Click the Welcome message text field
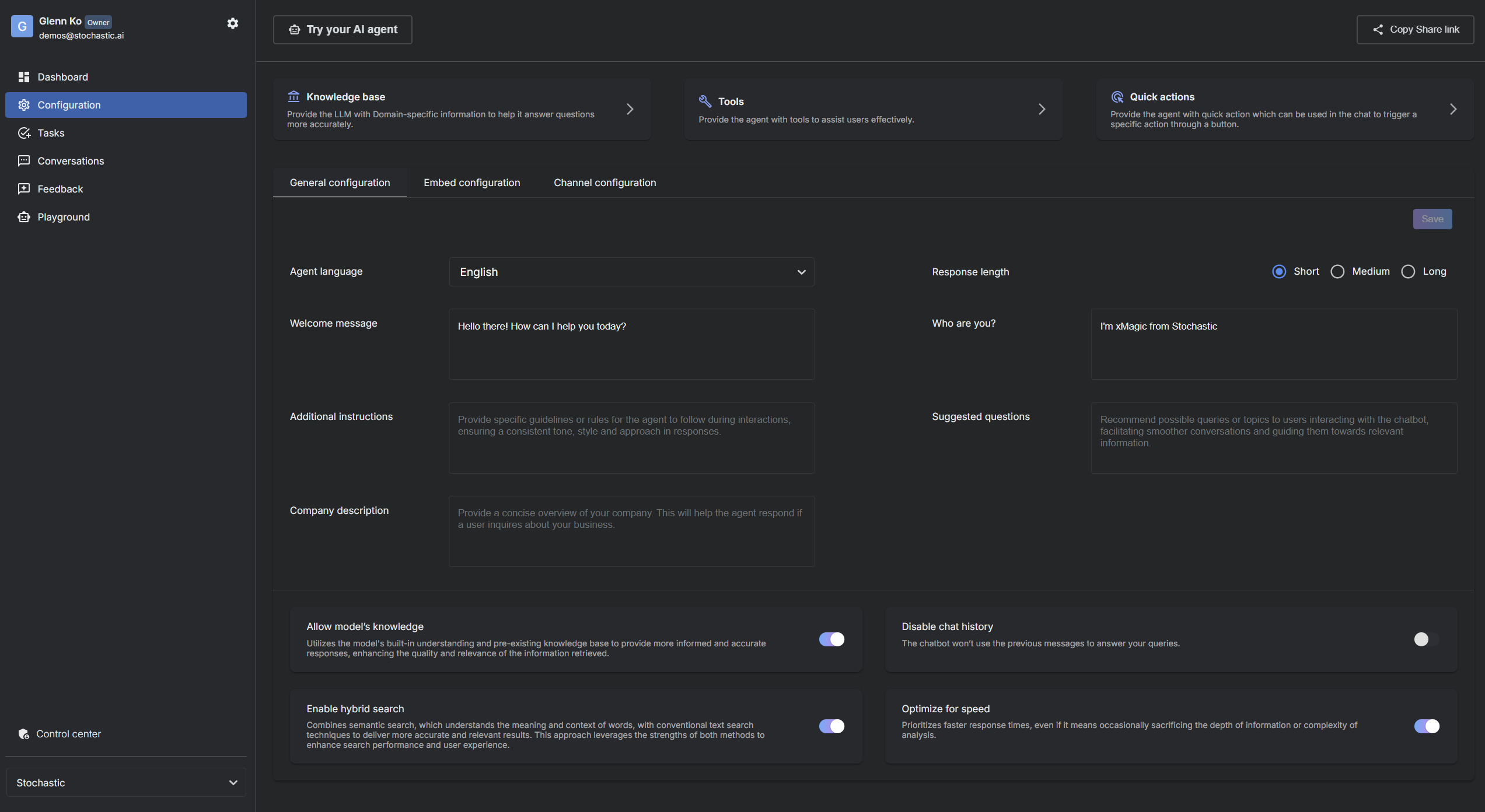This screenshot has height=812, width=1485. pos(631,344)
